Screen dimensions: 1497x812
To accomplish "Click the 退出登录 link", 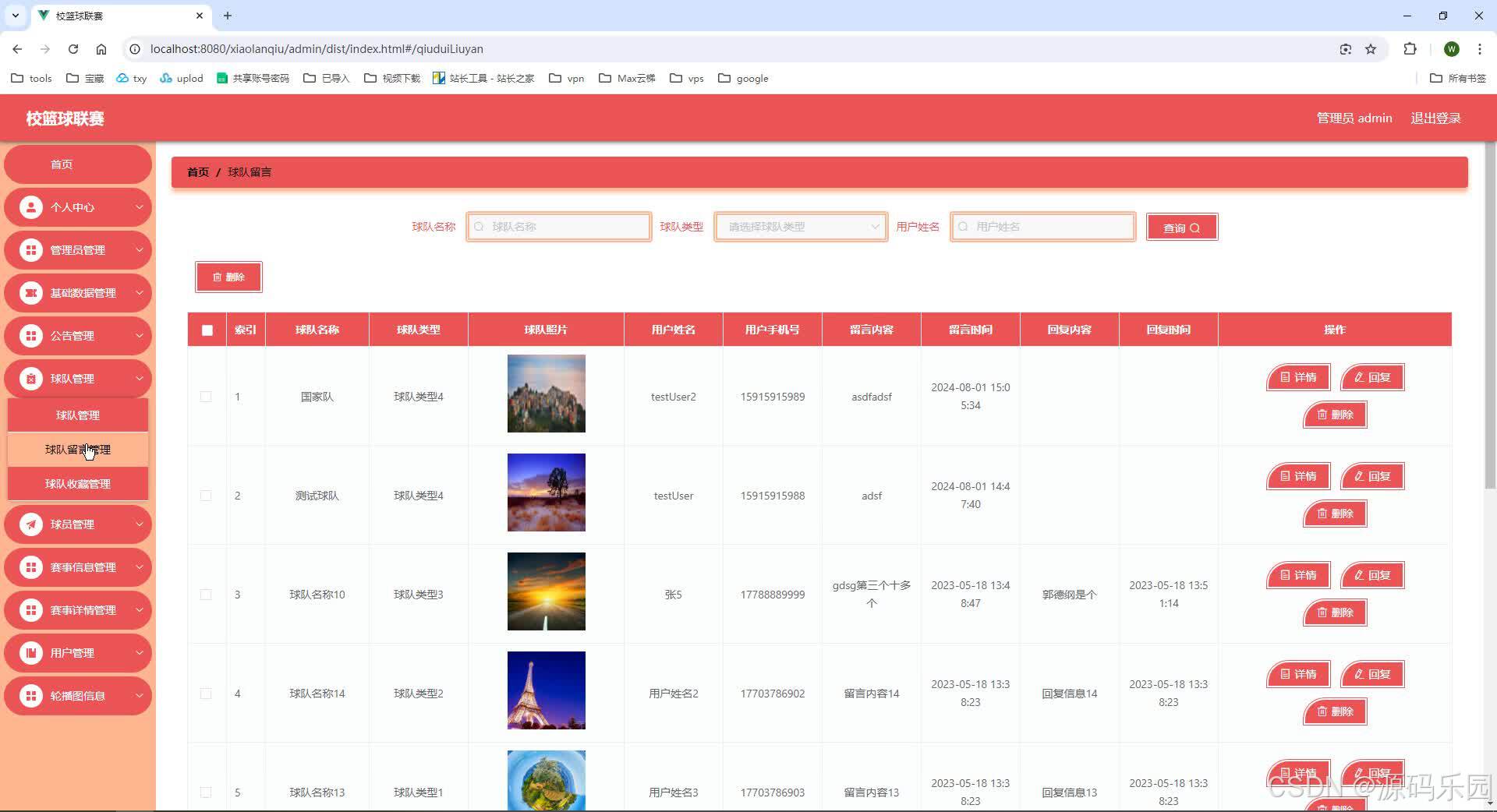I will (x=1435, y=118).
